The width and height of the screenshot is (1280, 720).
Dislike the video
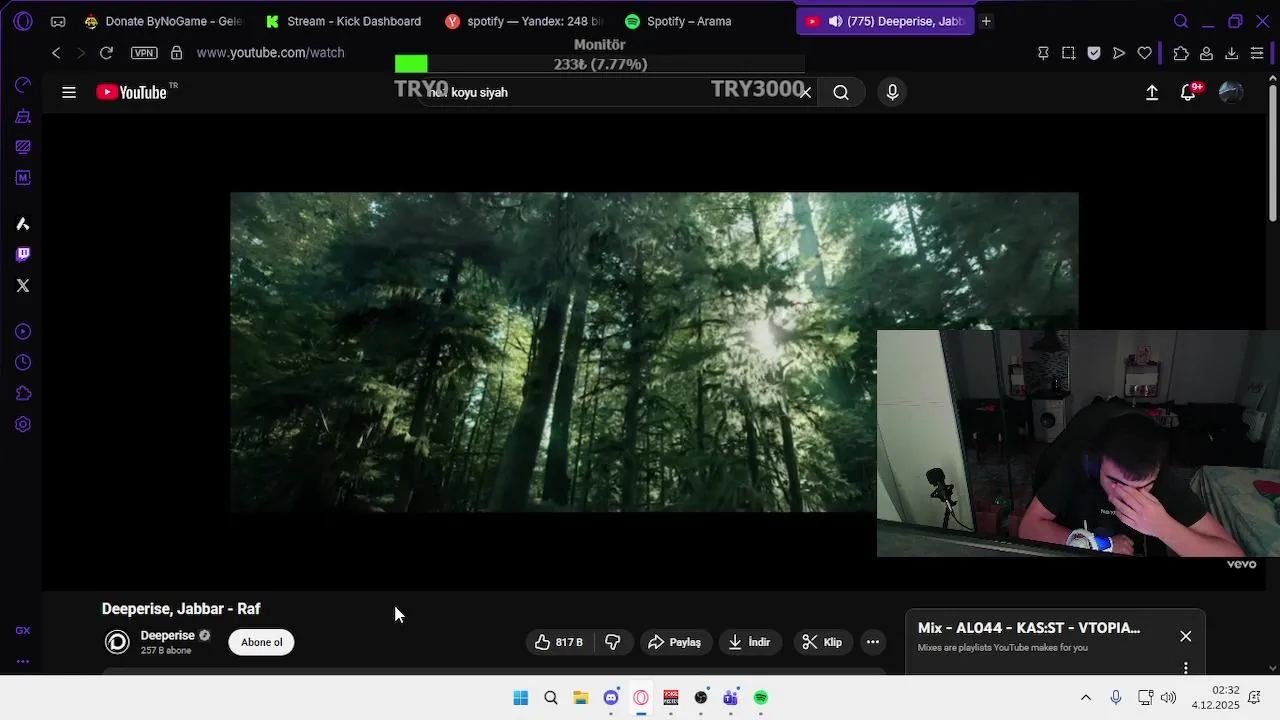click(x=613, y=642)
